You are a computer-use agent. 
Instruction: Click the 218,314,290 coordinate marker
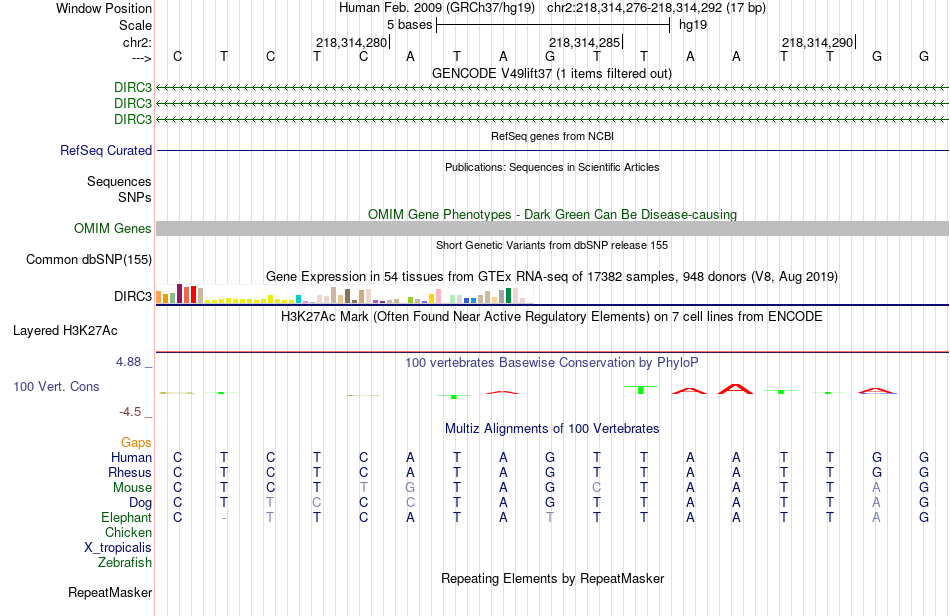pos(817,42)
